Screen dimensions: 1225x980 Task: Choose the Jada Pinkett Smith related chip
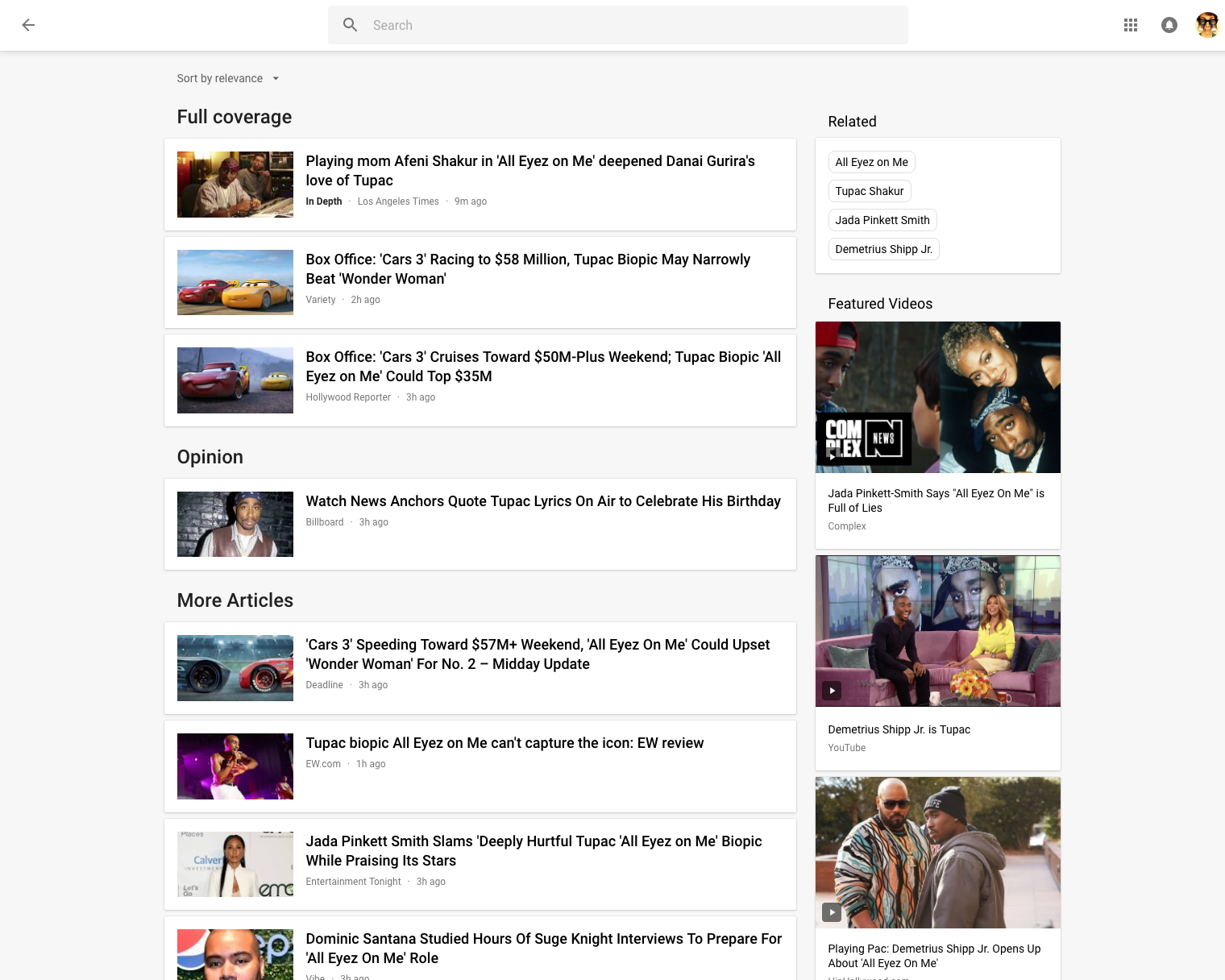point(882,220)
